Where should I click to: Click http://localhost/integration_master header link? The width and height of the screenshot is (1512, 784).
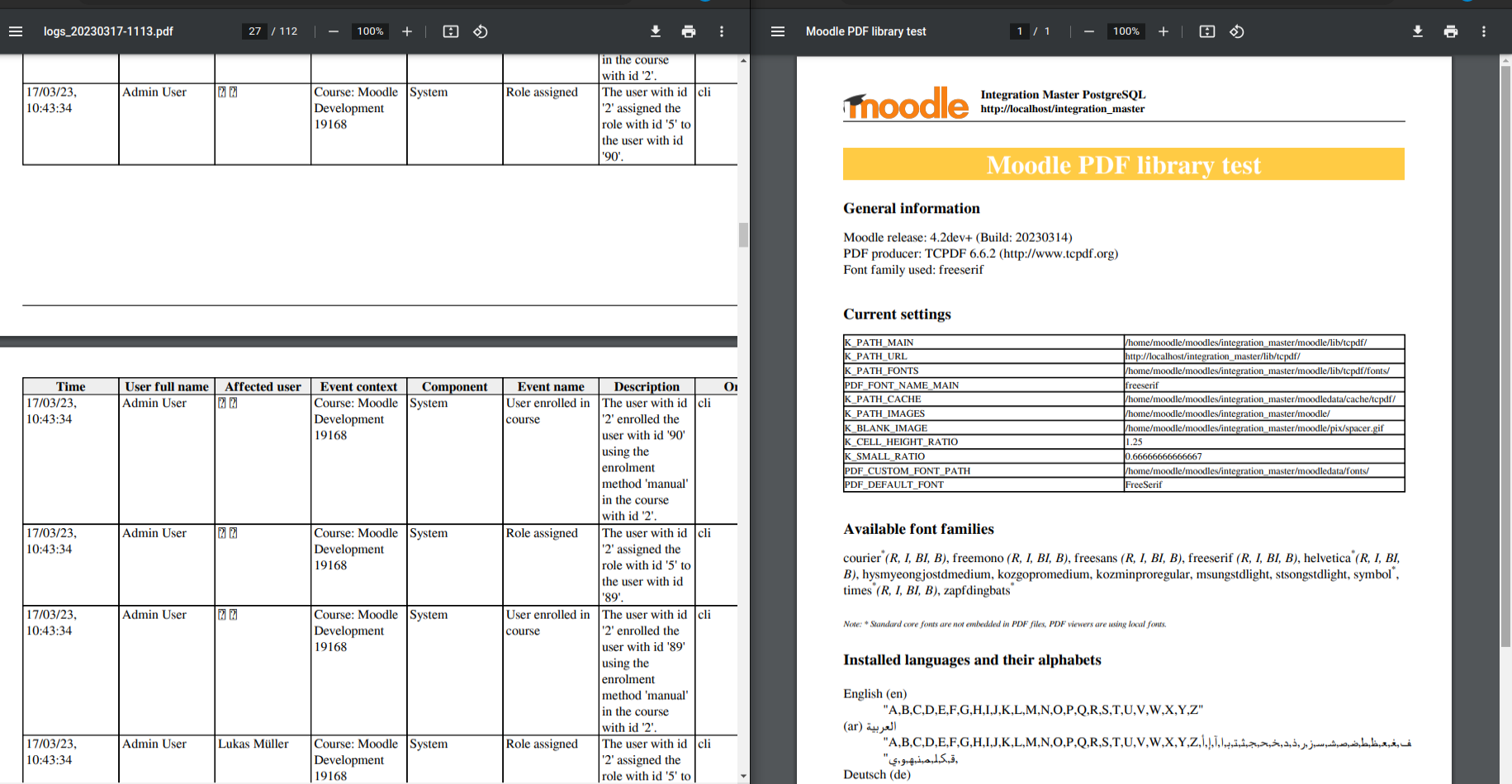pyautogui.click(x=1062, y=109)
